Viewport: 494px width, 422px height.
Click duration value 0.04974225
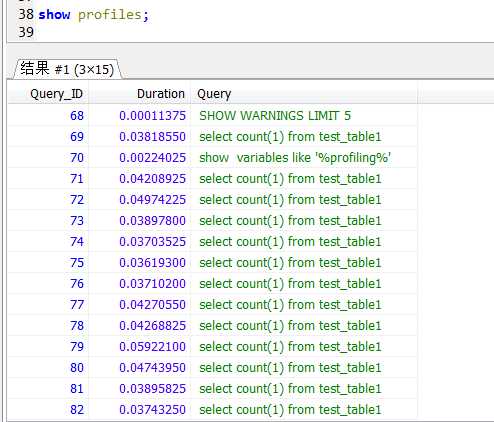click(x=152, y=200)
